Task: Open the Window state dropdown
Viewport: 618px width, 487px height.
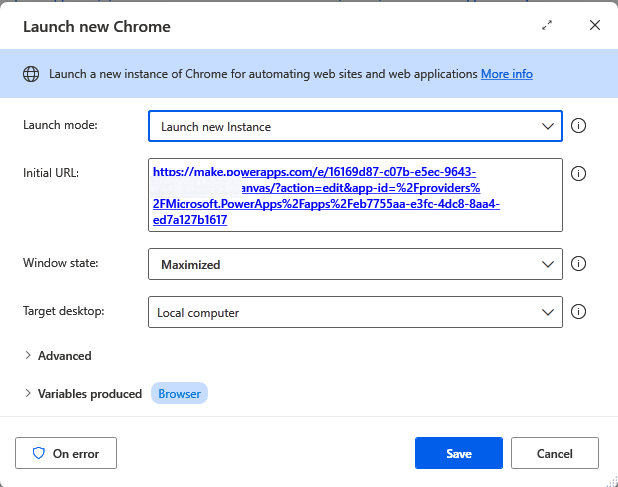Action: click(355, 264)
